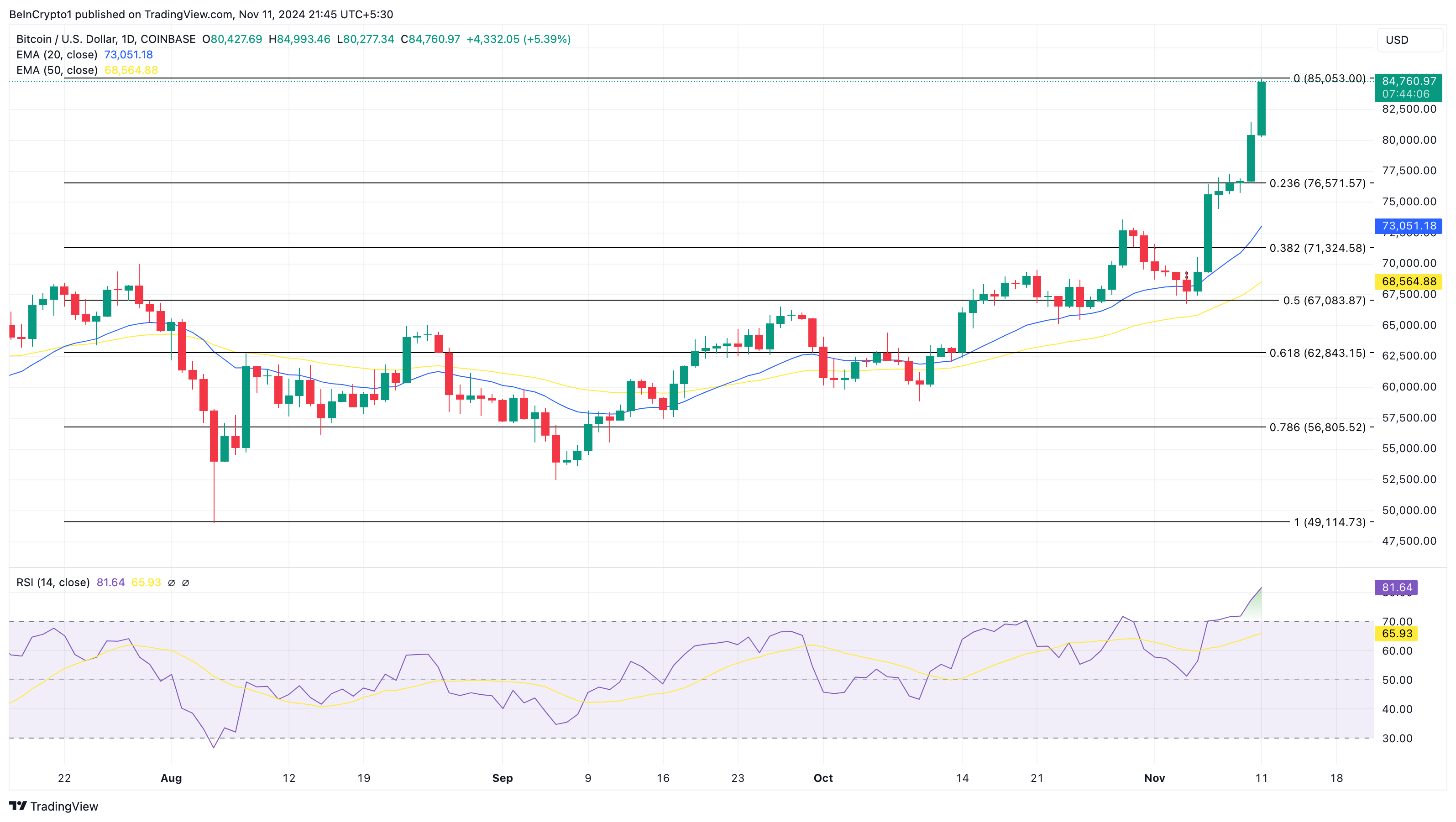Click the purple RSI 81.64 axis tag
Image resolution: width=1456 pixels, height=822 pixels.
[1396, 588]
